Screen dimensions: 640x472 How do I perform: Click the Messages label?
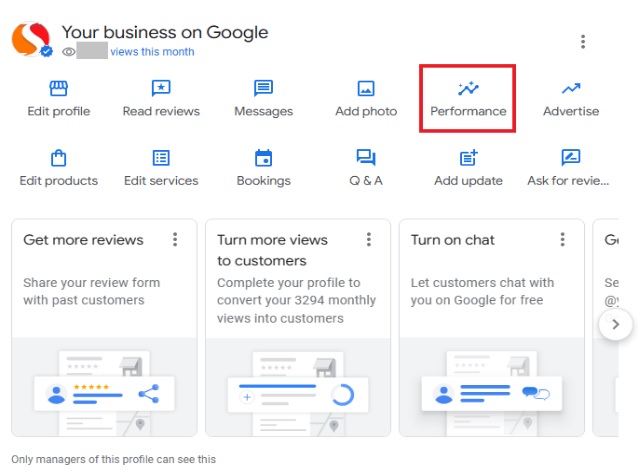[x=264, y=111]
